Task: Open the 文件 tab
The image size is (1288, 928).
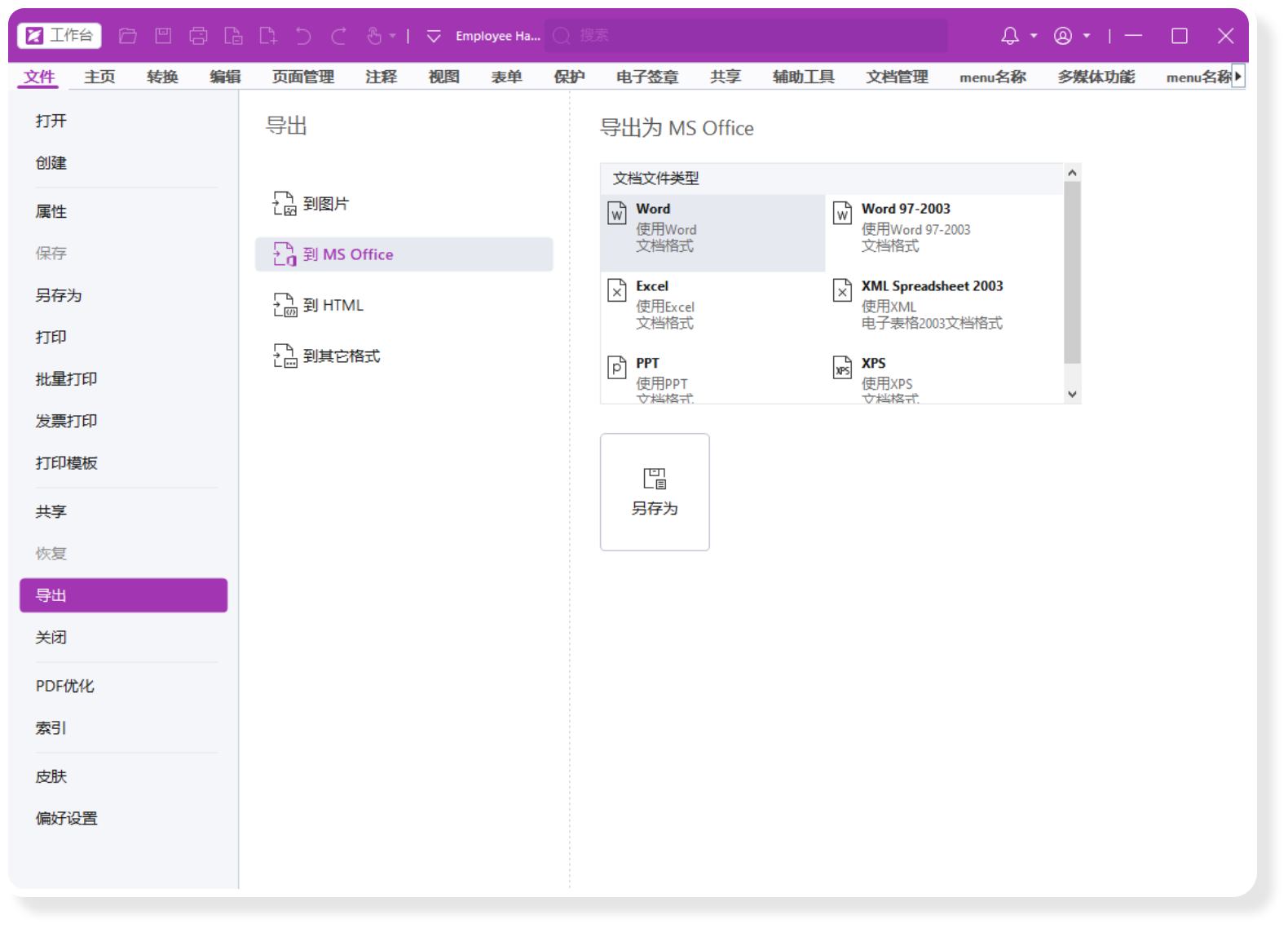Action: 39,77
